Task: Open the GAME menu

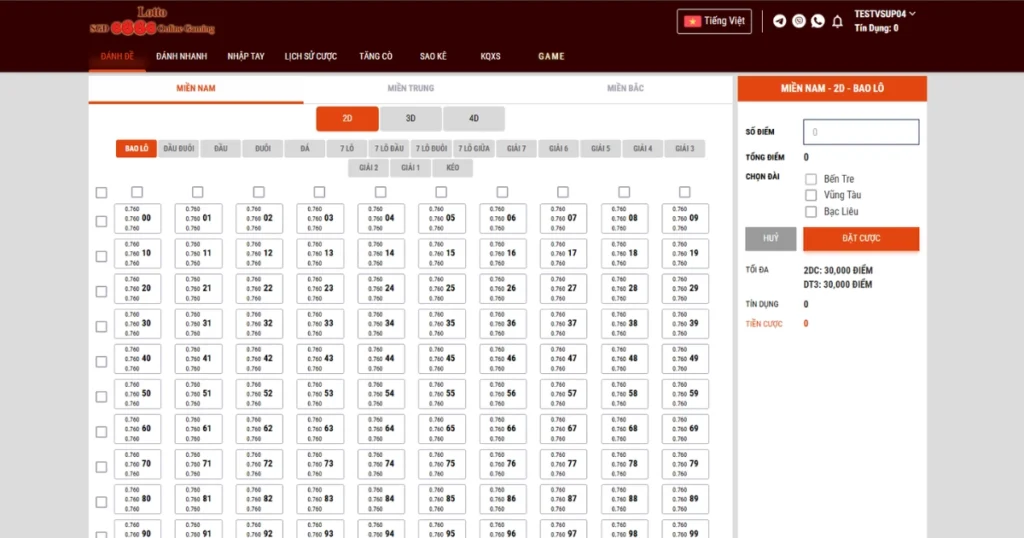Action: click(x=551, y=56)
